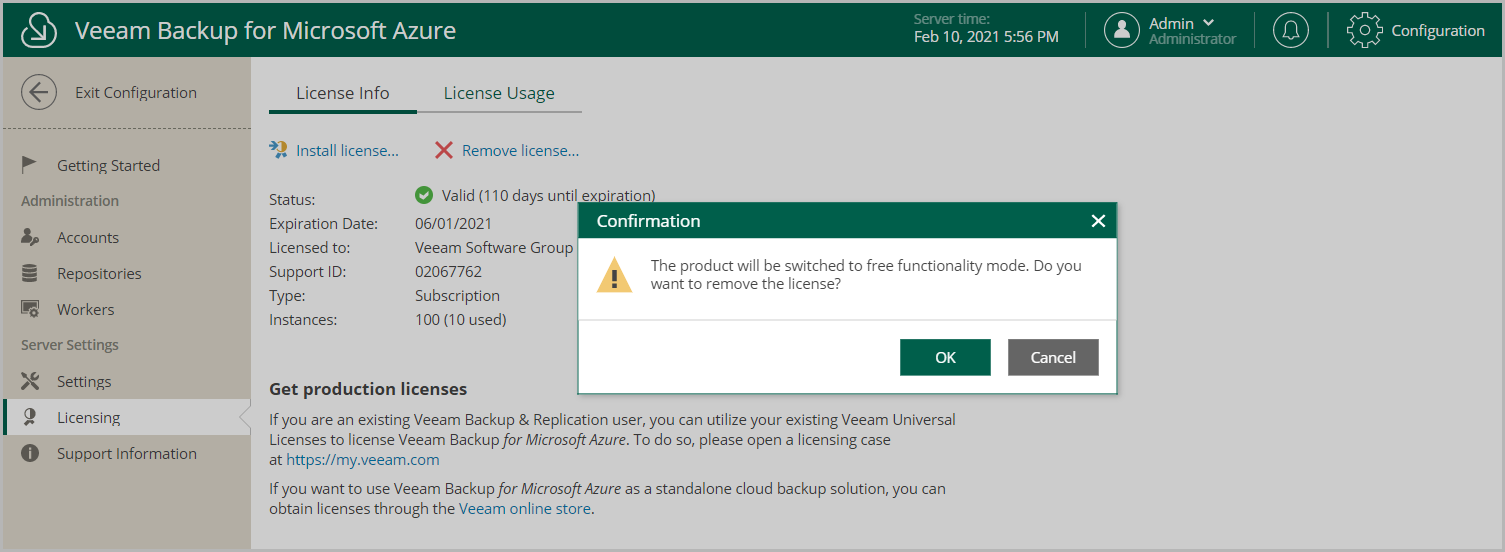
Task: Cancel the license removal dialog
Action: pos(1053,357)
